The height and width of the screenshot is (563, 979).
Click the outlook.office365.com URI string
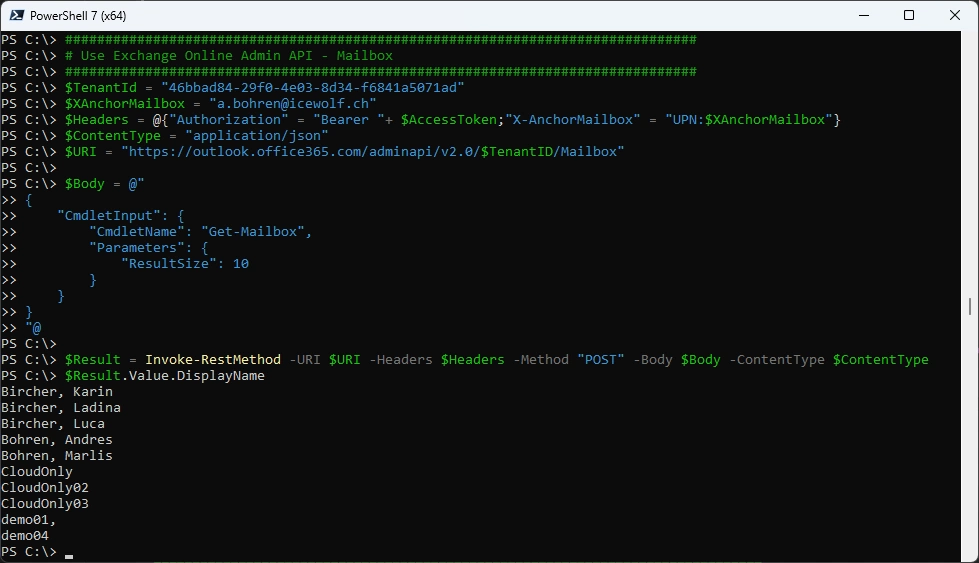[x=372, y=152]
